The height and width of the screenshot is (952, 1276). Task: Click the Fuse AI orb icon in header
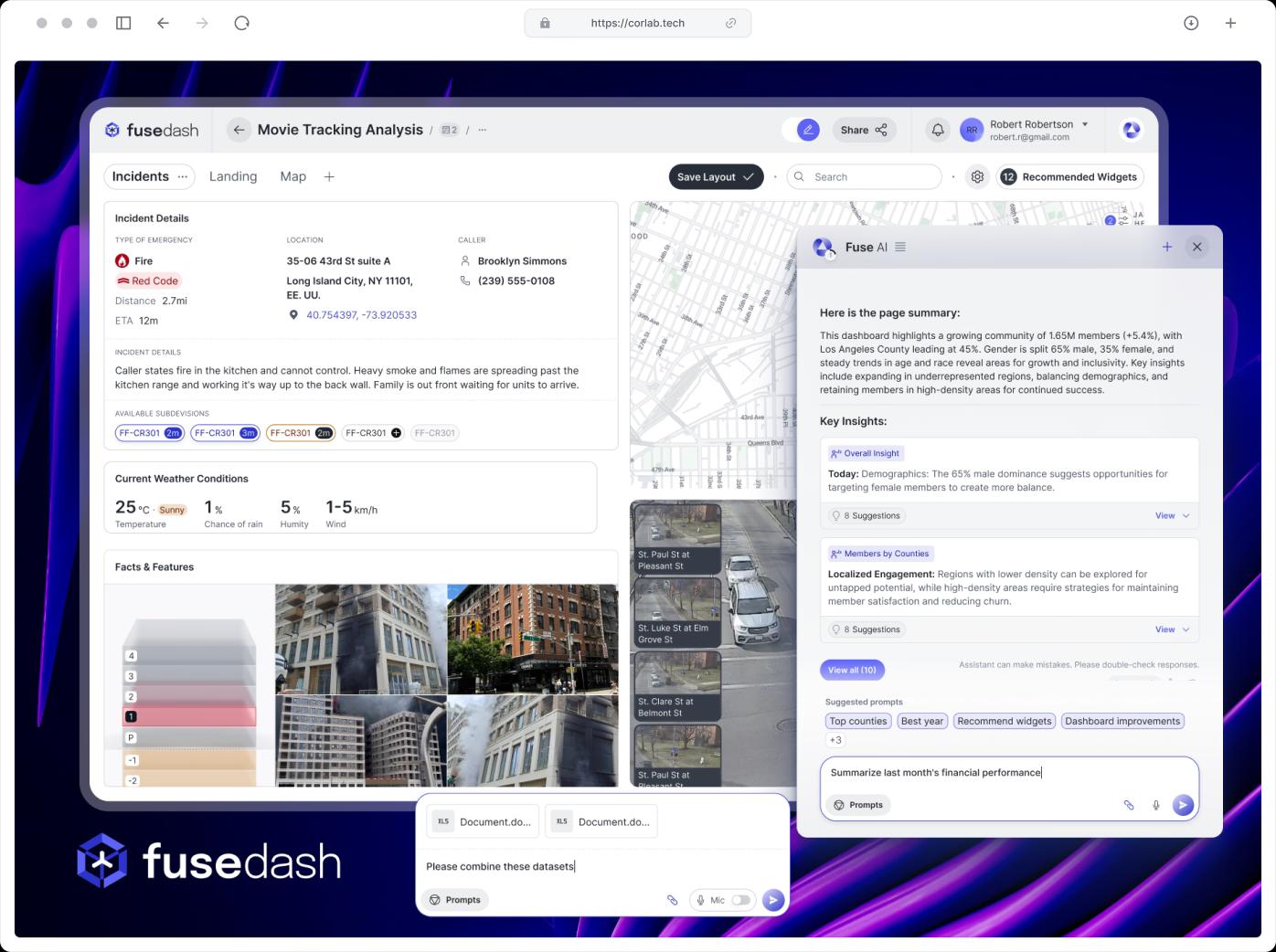click(1132, 130)
